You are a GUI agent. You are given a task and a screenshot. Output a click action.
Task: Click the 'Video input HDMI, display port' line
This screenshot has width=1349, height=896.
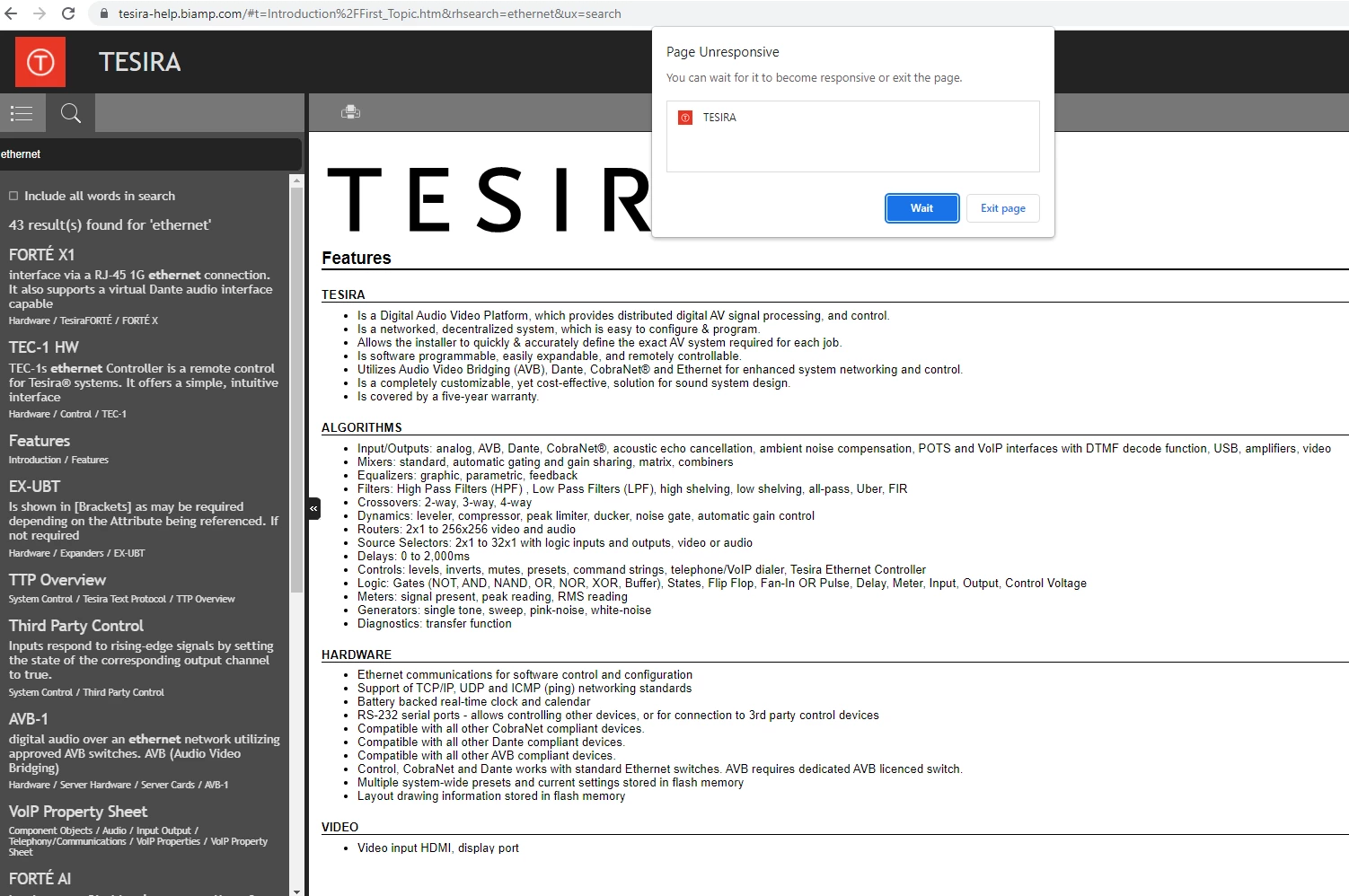click(x=438, y=848)
